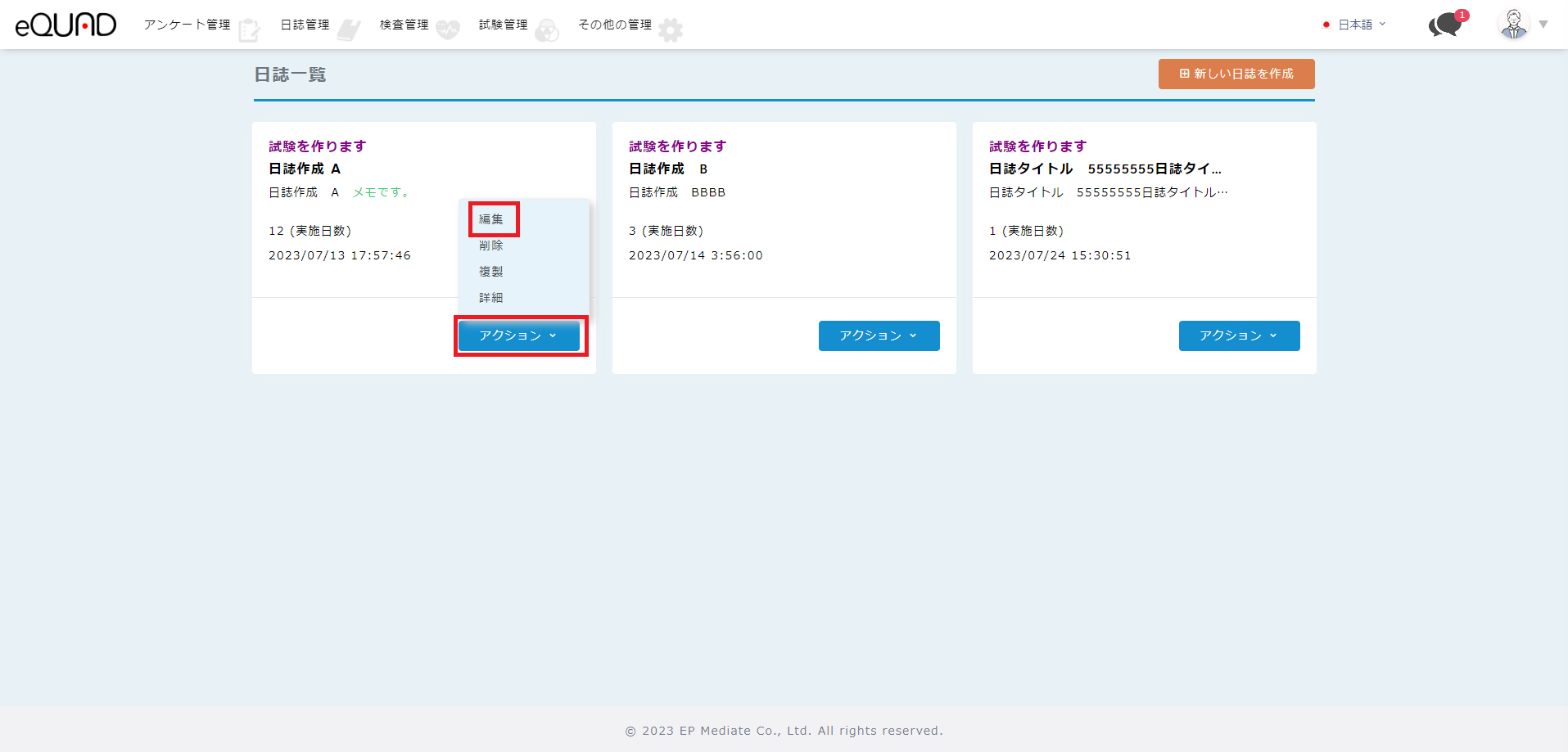Choose 複製 in the action menu
Image resolution: width=1568 pixels, height=752 pixels.
pos(491,272)
